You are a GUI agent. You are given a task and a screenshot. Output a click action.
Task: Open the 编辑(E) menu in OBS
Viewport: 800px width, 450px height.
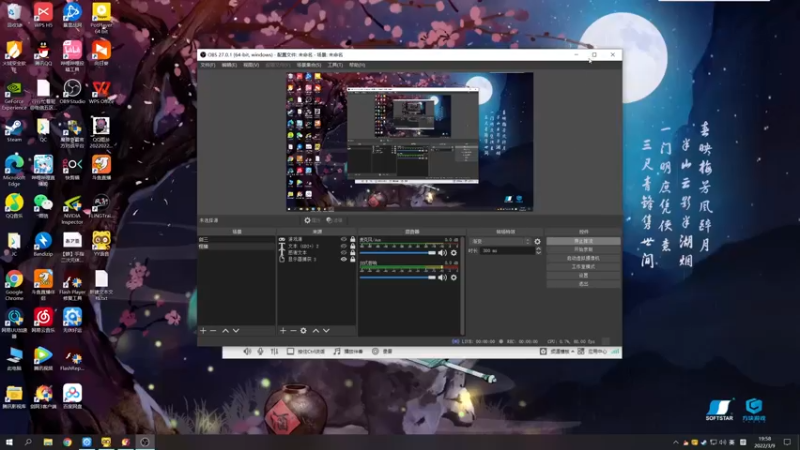(229, 65)
